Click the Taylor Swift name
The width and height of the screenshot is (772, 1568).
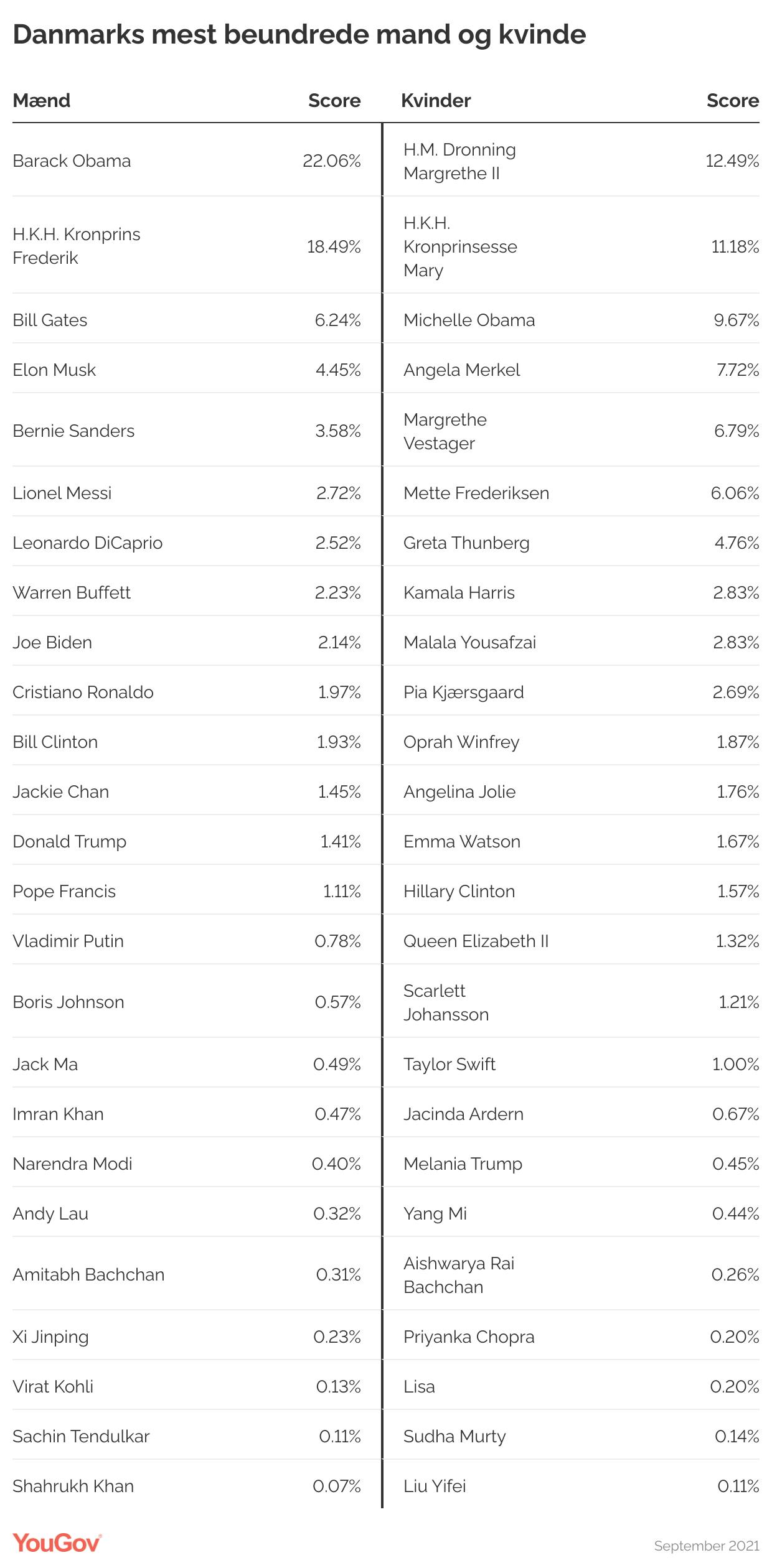449,1064
